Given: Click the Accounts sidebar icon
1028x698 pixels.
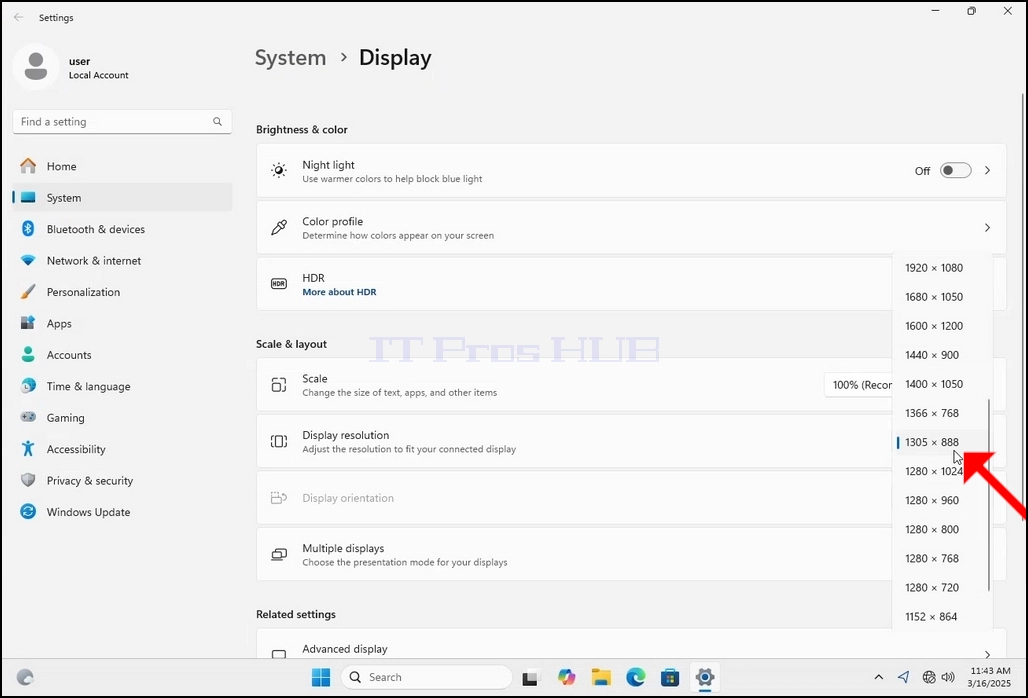Looking at the screenshot, I should [x=28, y=355].
